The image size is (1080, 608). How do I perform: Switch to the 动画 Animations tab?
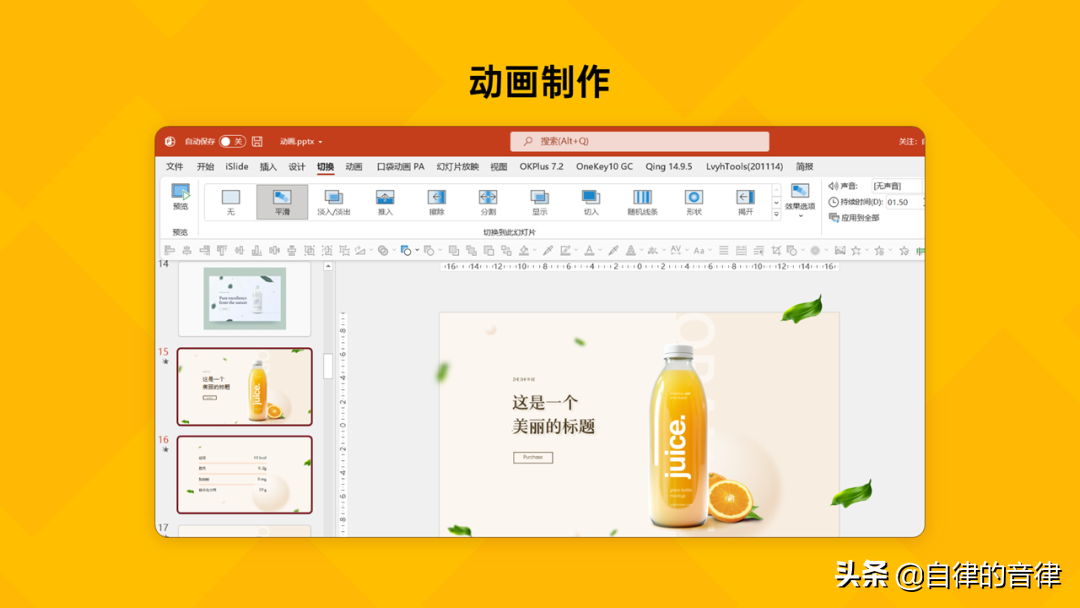click(x=354, y=167)
